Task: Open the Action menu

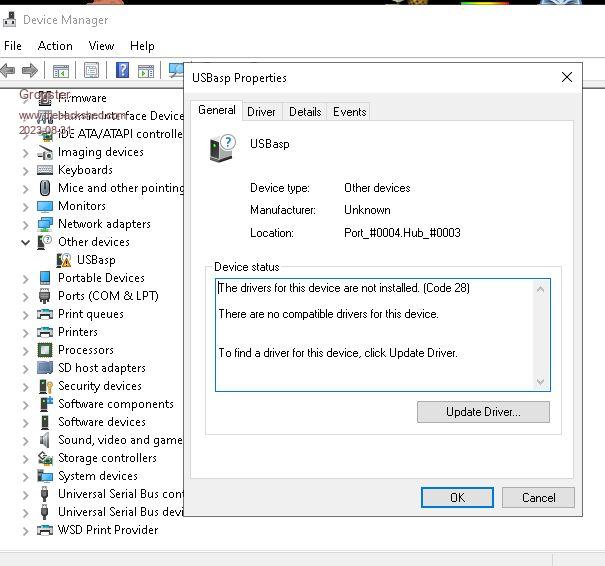Action: pos(55,46)
